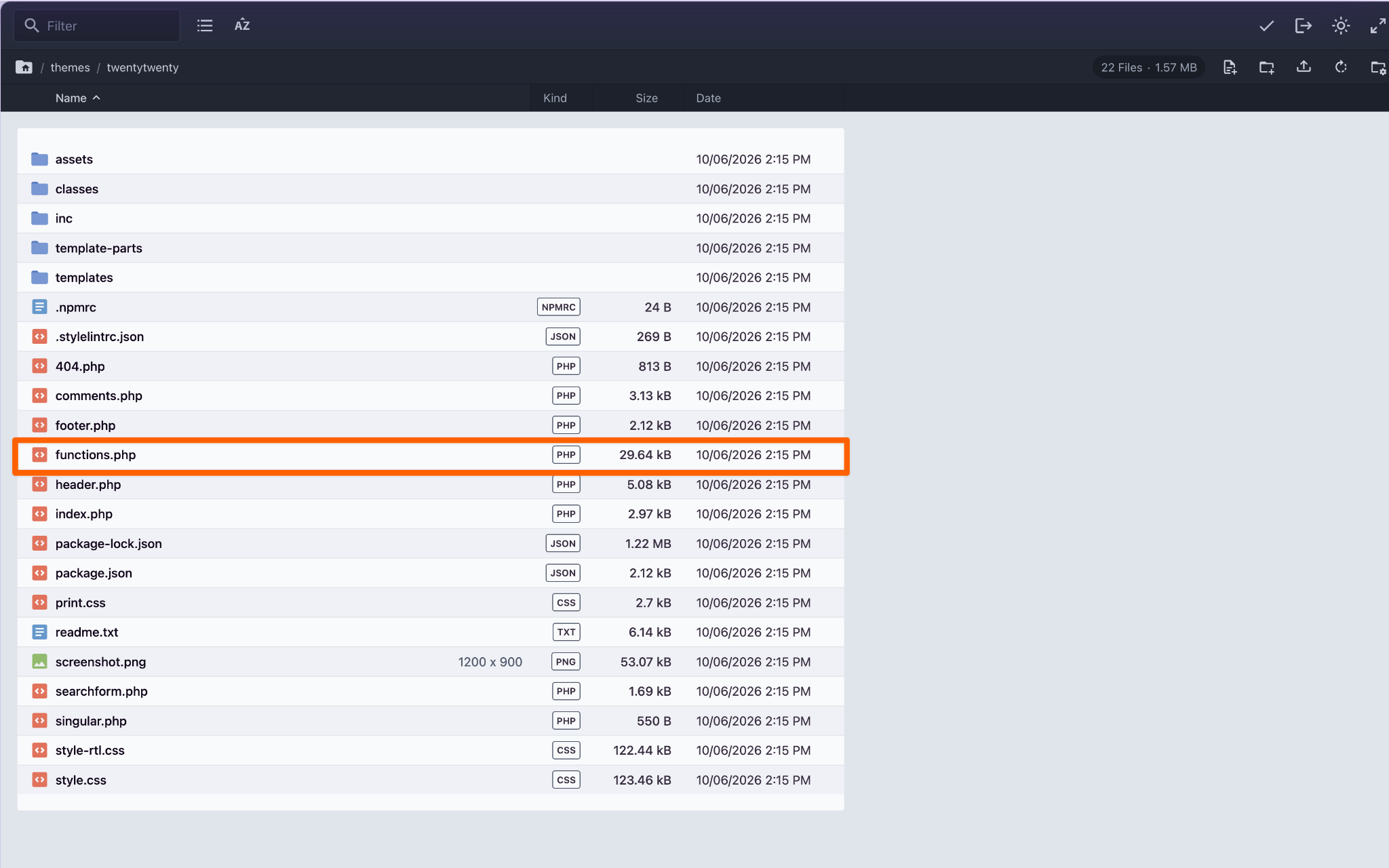Viewport: 1389px width, 868px height.
Task: Open the classes folder
Action: tap(431, 189)
